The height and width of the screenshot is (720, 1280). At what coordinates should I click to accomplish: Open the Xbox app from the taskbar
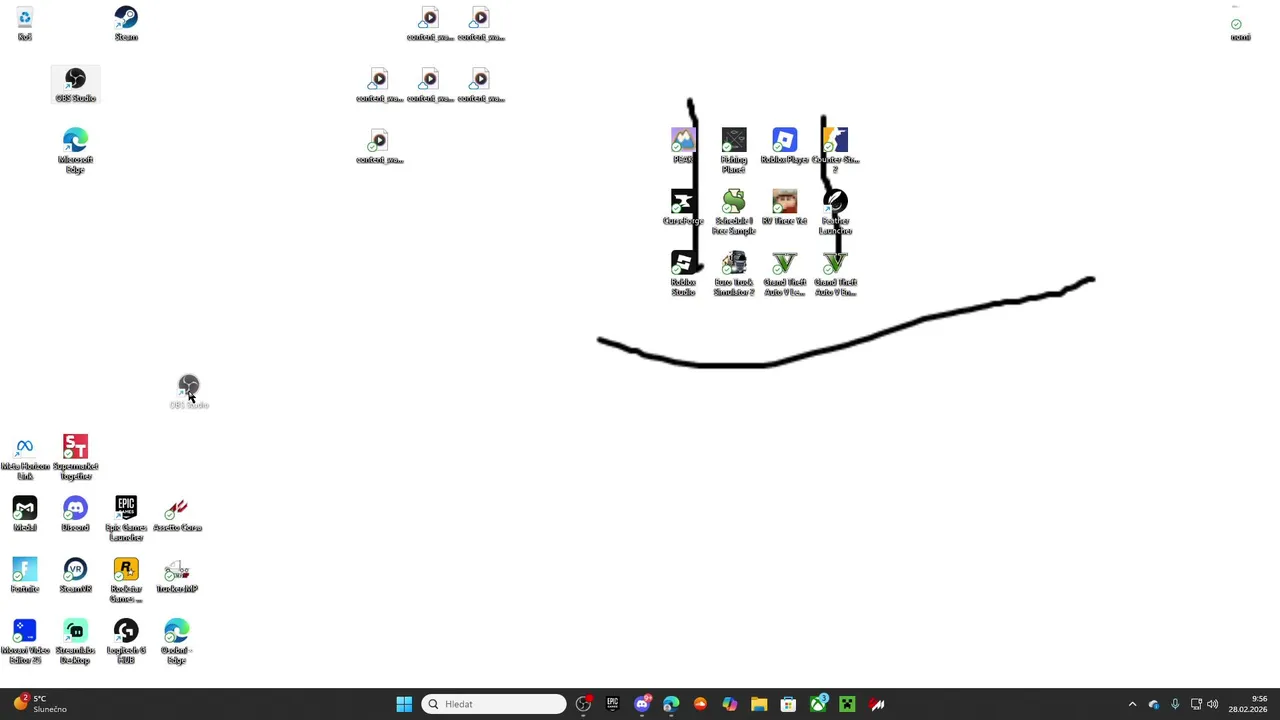818,704
